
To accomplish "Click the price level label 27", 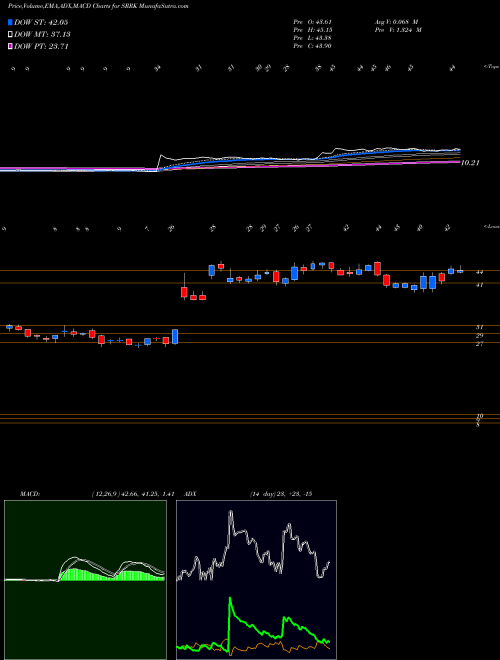I will pyautogui.click(x=479, y=344).
